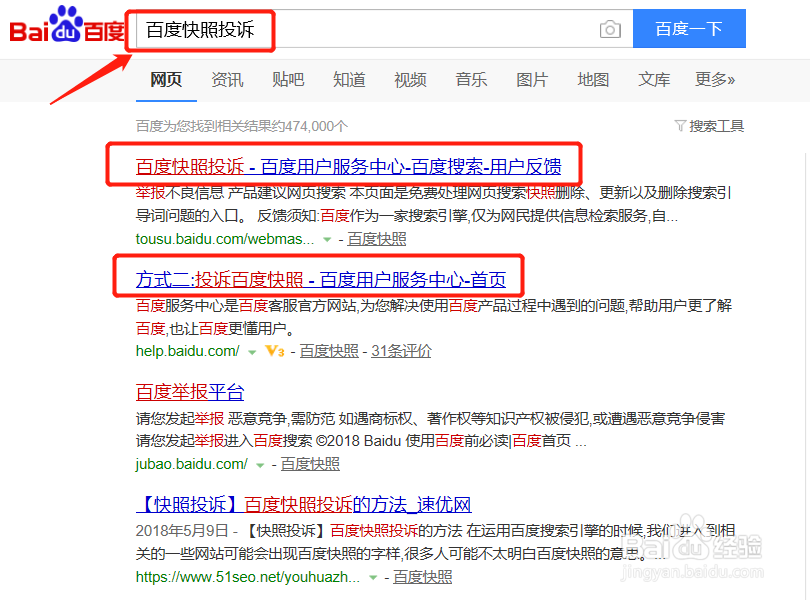Open 百度快照投诉 - 百度用户服务中心 result
Screen dimensions: 810x600
349,166
